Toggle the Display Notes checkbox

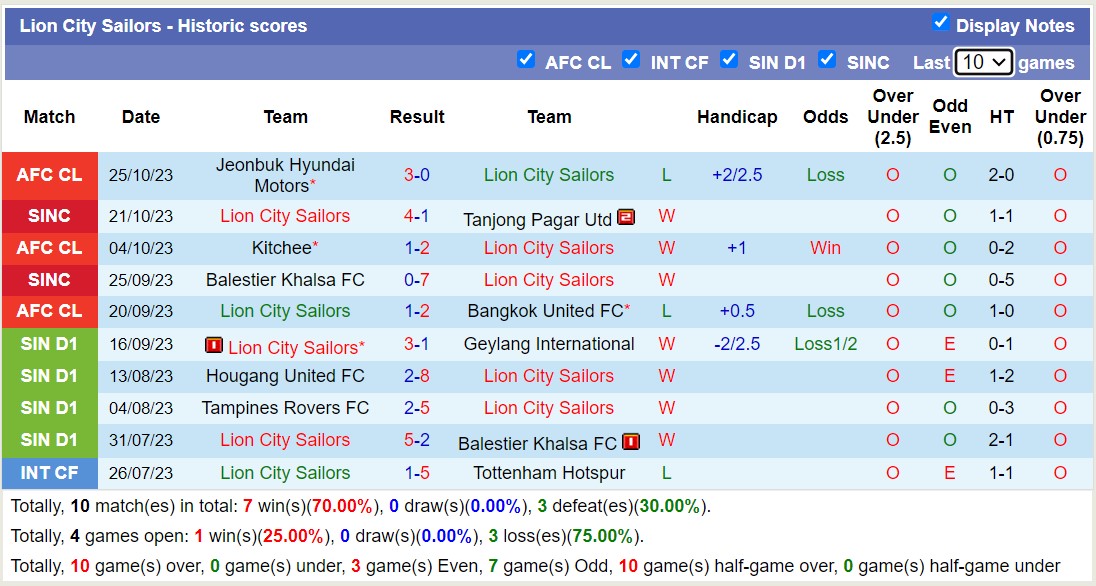point(940,22)
